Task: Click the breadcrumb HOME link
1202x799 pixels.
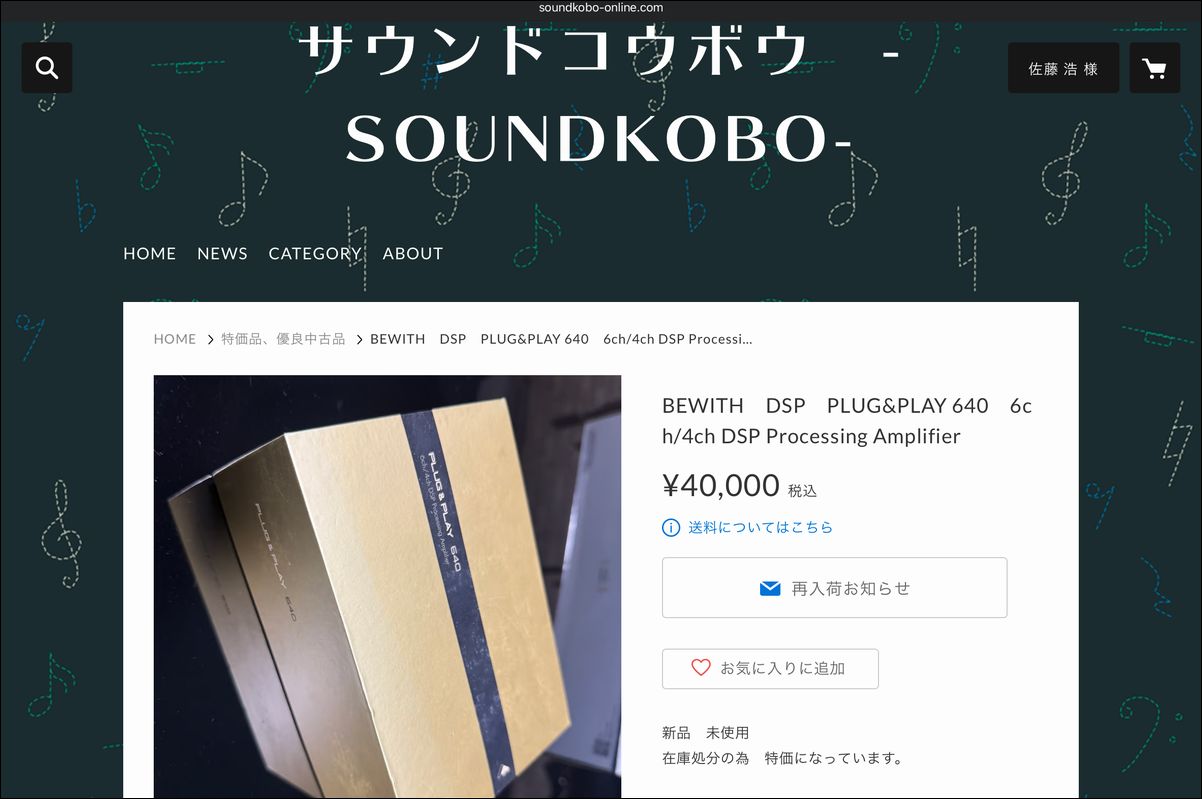Action: tap(175, 339)
